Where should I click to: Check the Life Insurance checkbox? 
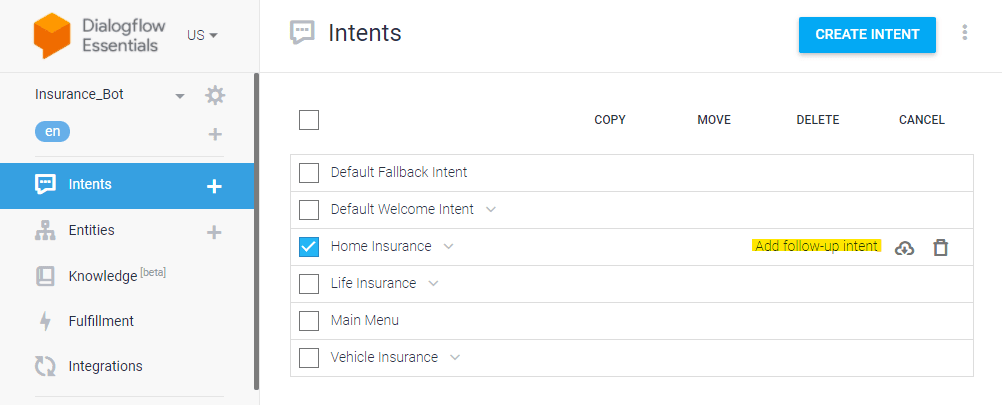pyautogui.click(x=309, y=284)
